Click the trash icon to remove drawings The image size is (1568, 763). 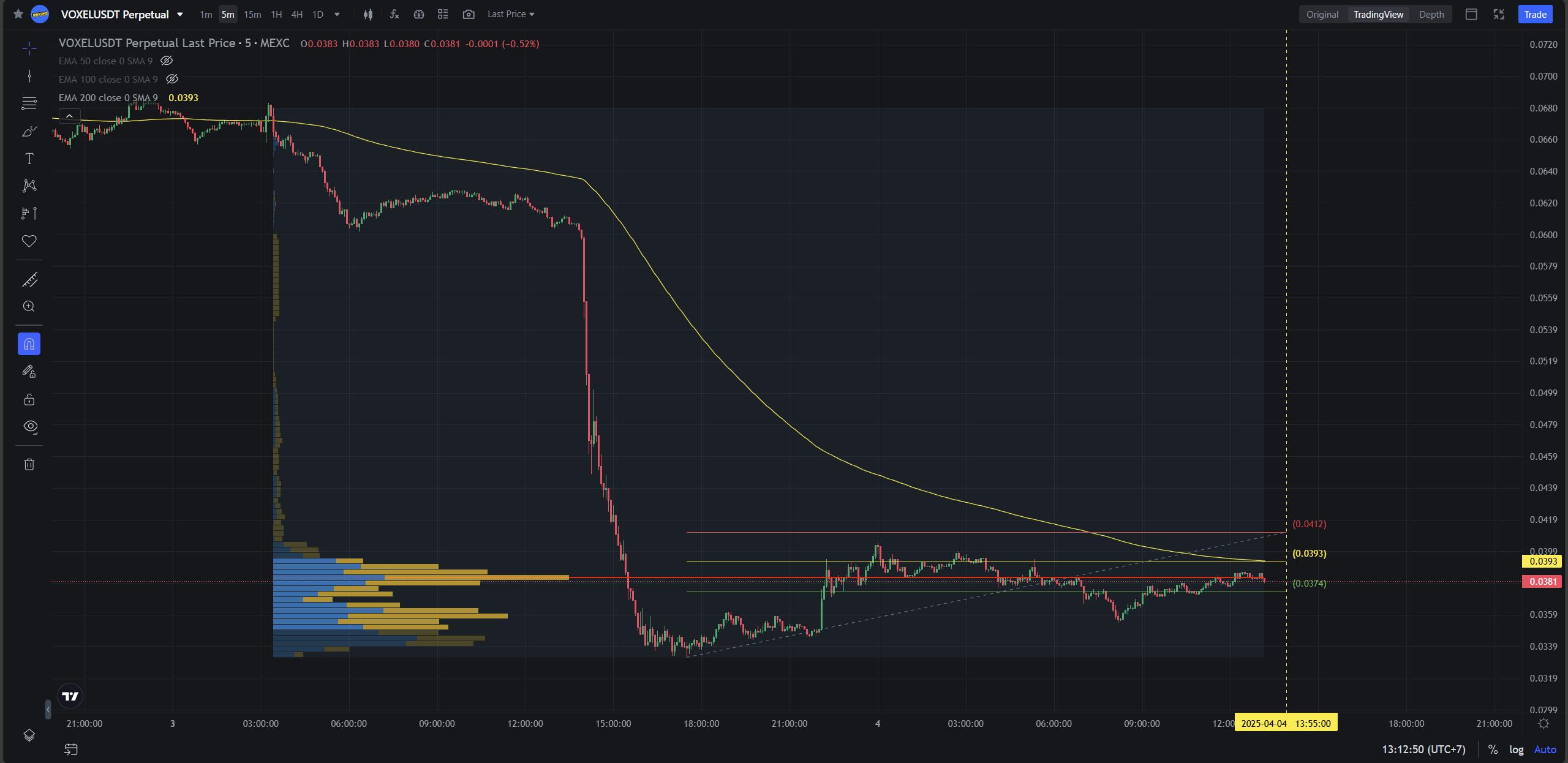[29, 464]
